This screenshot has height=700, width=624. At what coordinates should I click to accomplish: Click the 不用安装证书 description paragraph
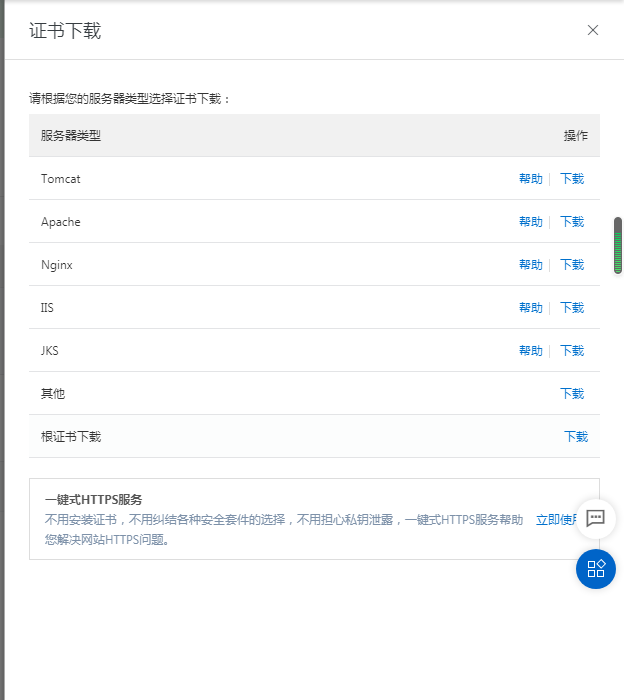[x=284, y=529]
